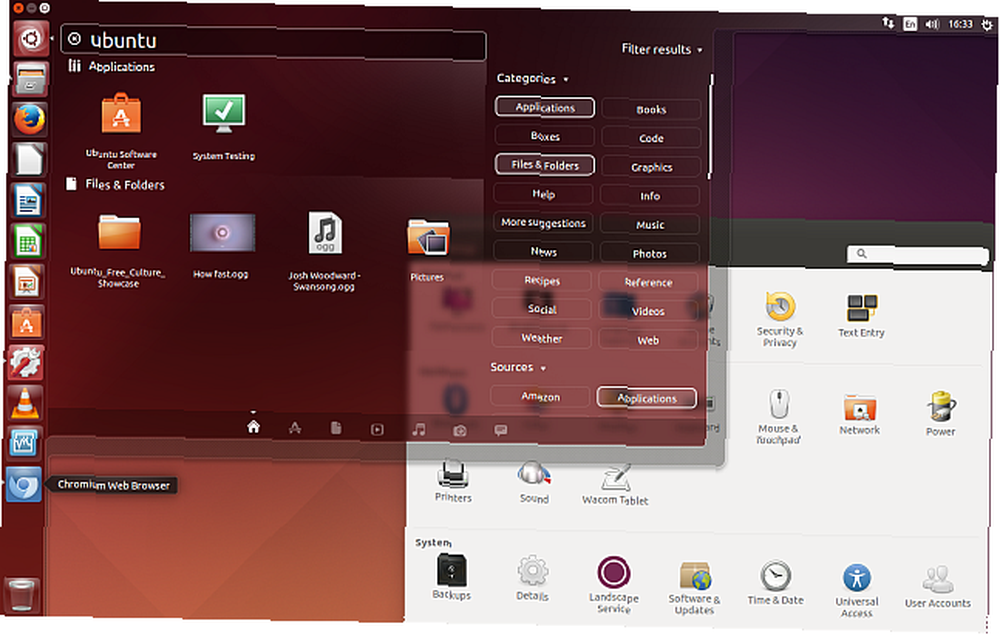Enable the Videos category filter
1000x635 pixels.
tap(648, 311)
